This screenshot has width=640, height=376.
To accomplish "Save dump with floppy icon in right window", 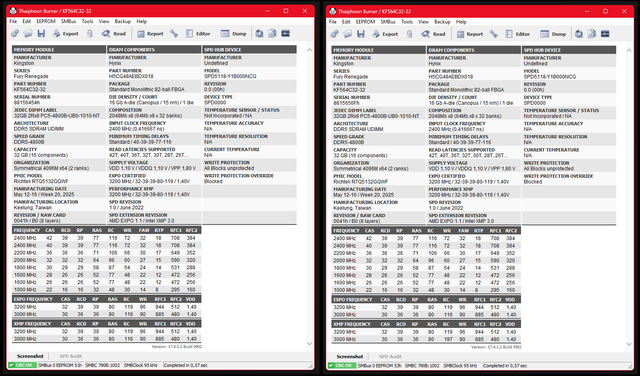I will (360, 34).
